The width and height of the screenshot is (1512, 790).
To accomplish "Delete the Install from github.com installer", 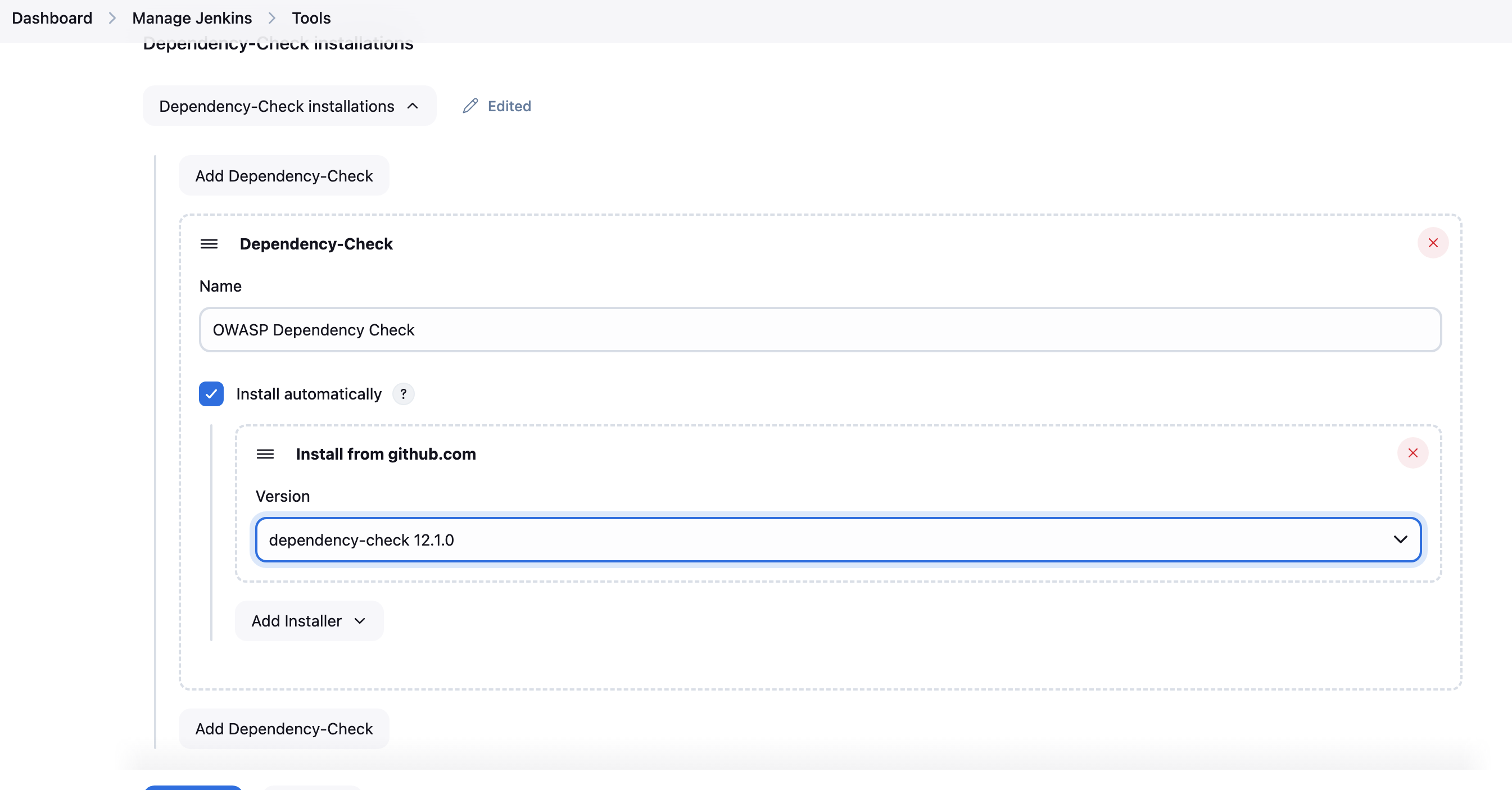I will point(1412,453).
